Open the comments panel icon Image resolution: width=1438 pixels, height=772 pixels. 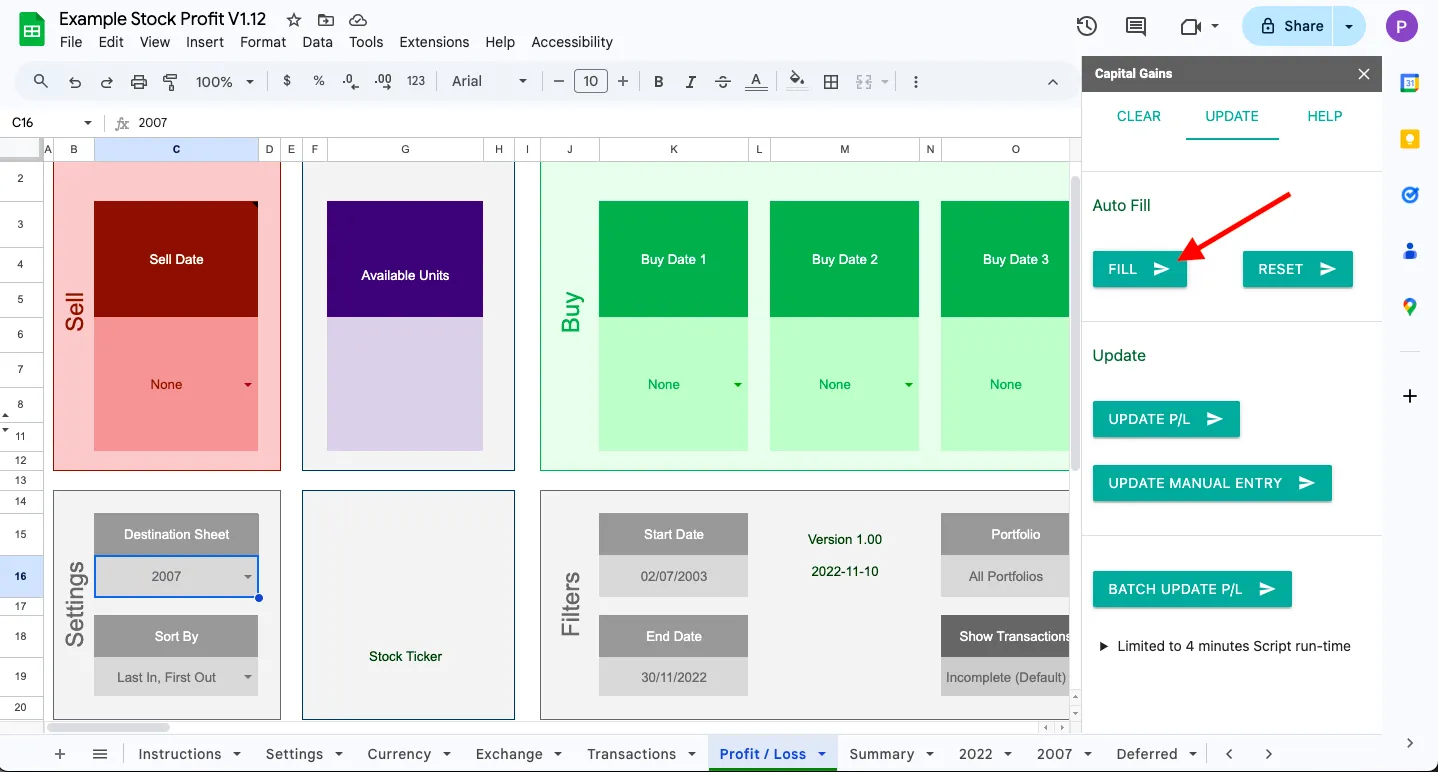(x=1135, y=27)
